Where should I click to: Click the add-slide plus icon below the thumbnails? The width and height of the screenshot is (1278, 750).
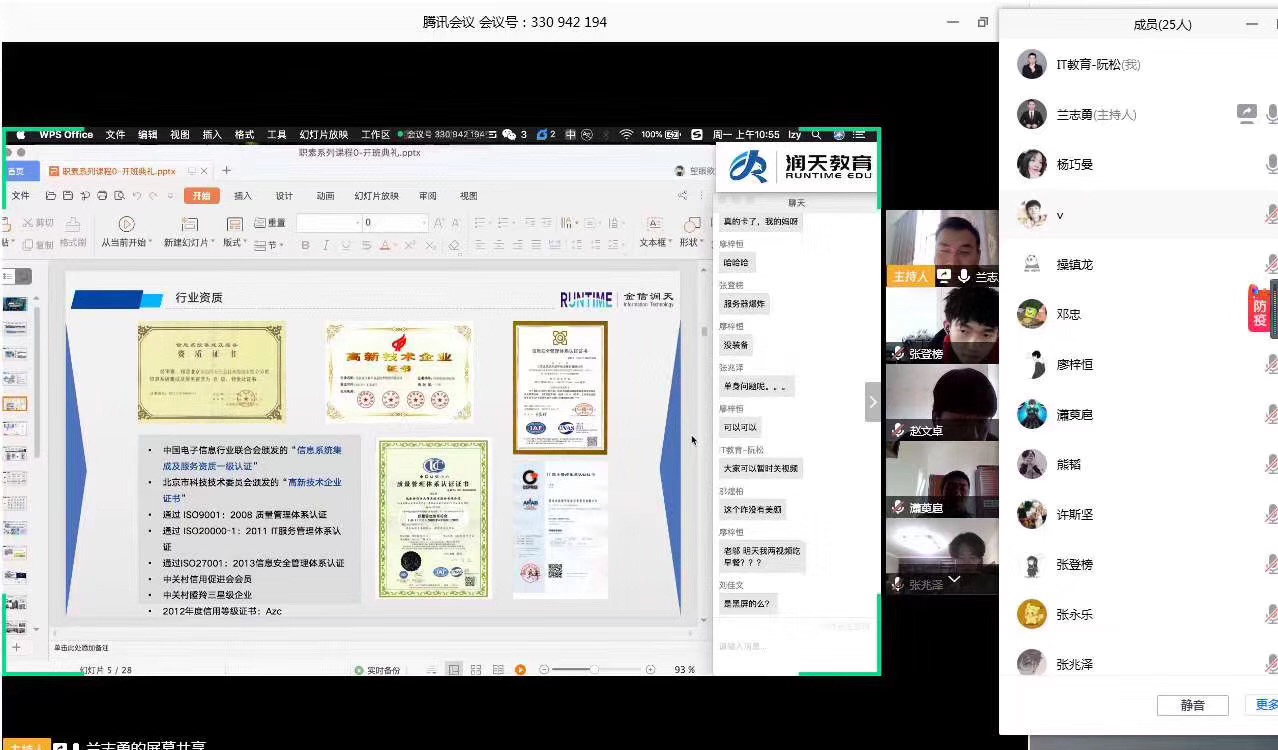click(x=16, y=647)
